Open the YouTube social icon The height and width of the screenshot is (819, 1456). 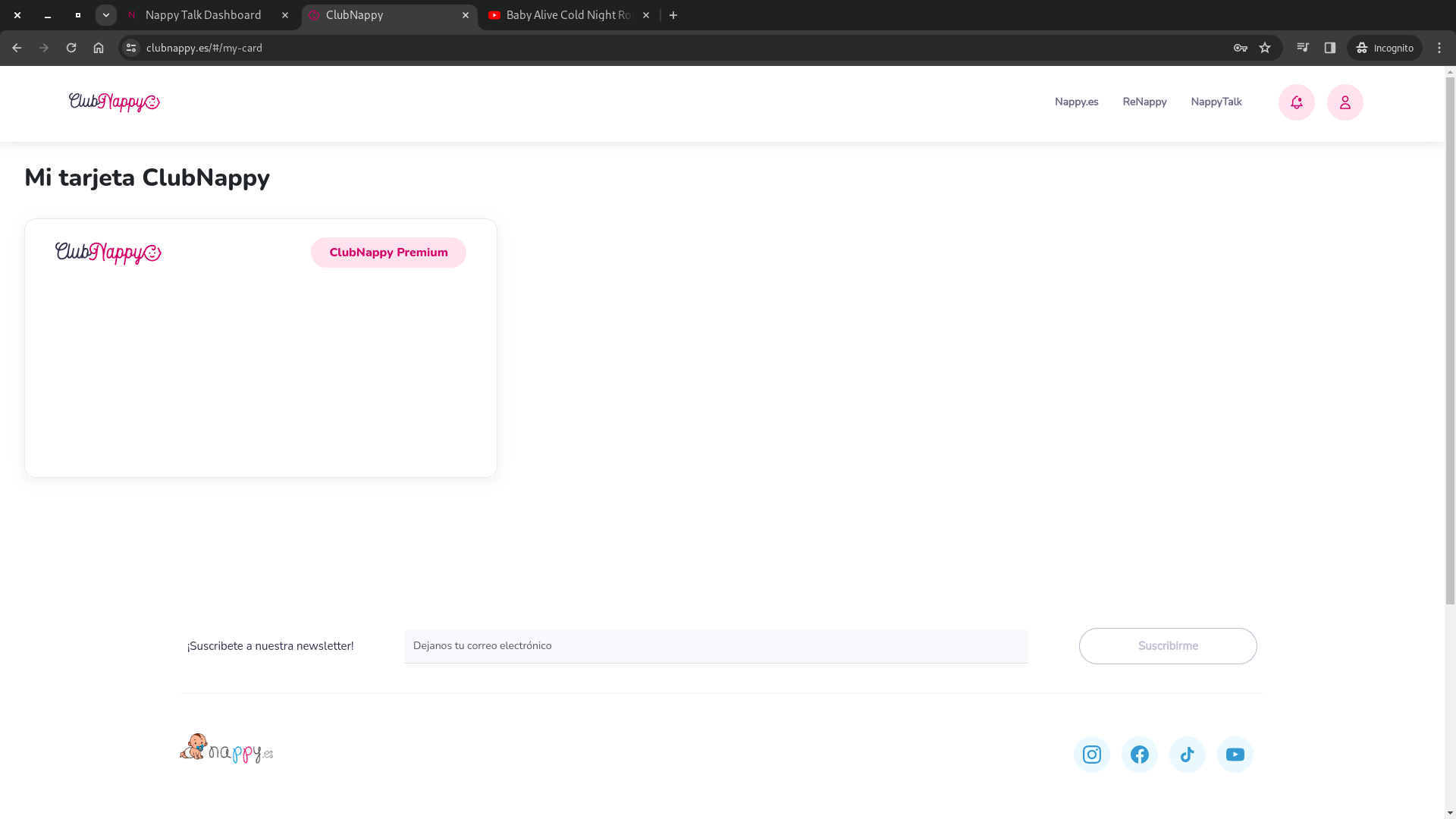click(1235, 755)
